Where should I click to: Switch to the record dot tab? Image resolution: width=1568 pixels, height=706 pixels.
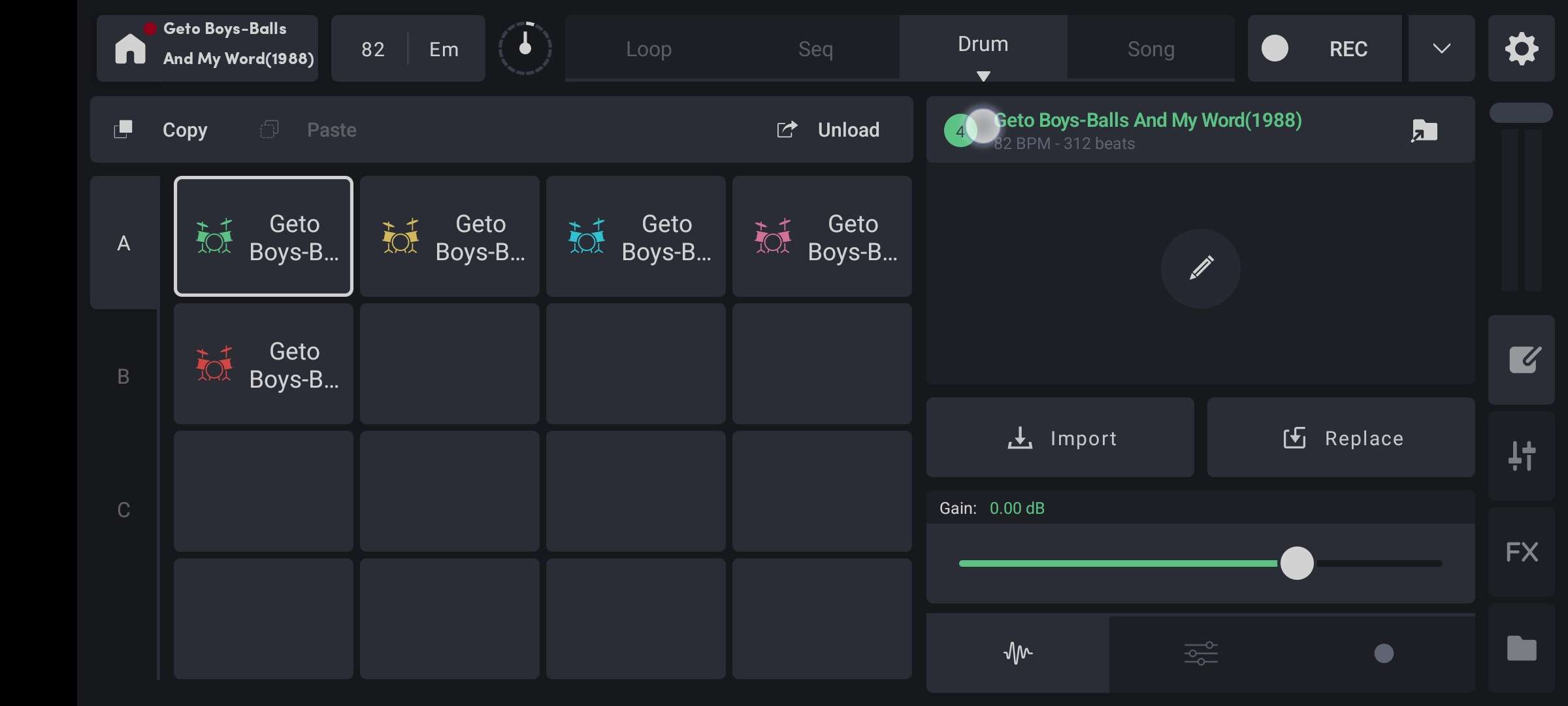(1384, 653)
